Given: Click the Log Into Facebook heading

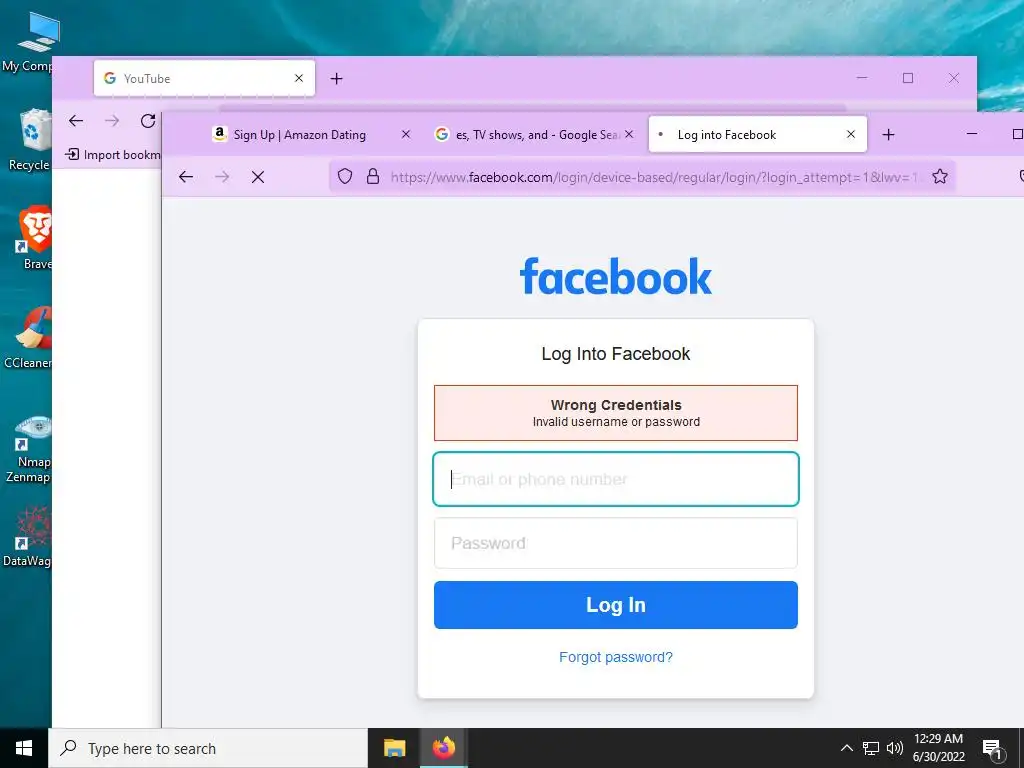Looking at the screenshot, I should coord(616,354).
